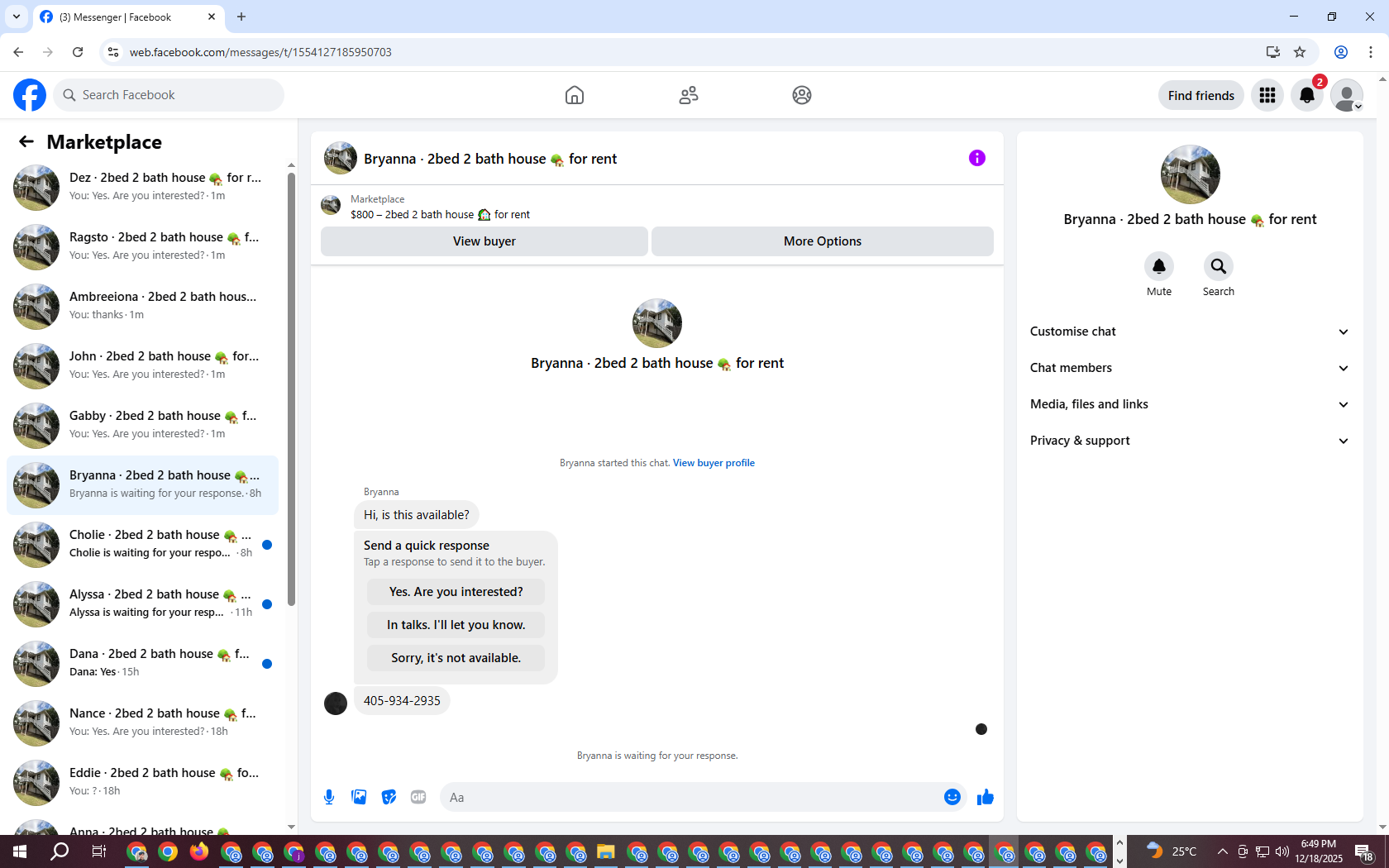Choose a GIF icon
Screen dimensions: 1389x868
[418, 797]
